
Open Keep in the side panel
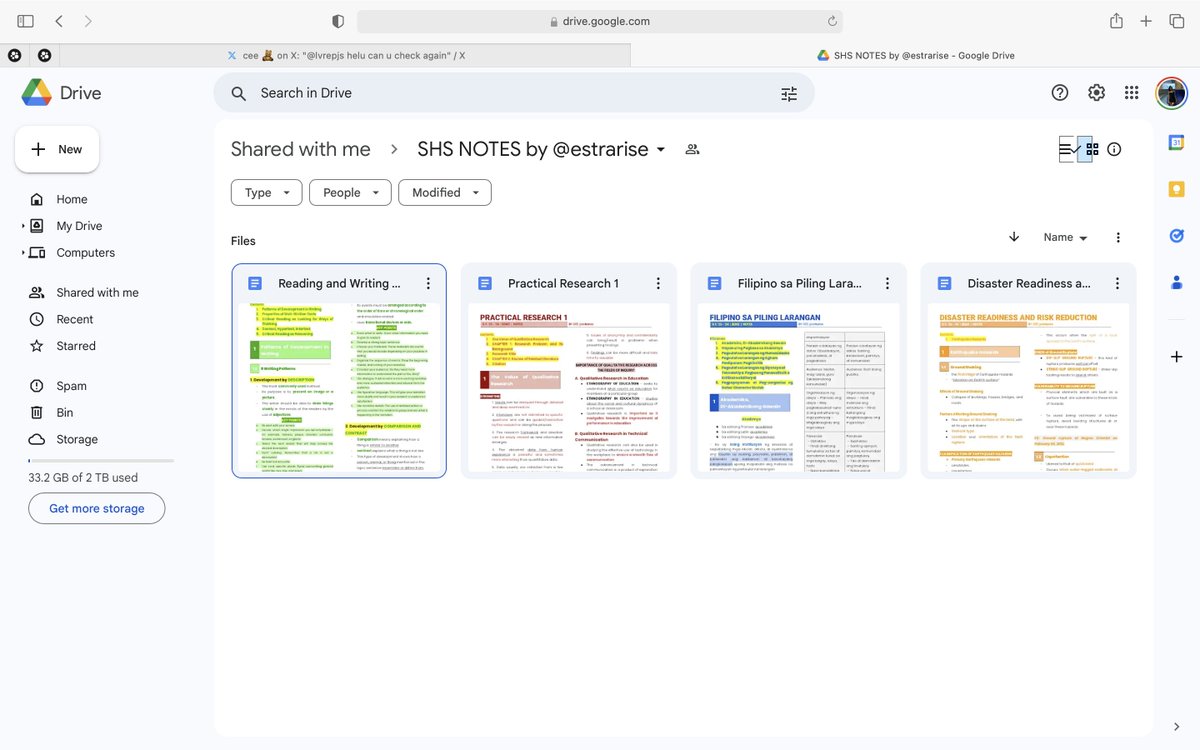(1177, 189)
